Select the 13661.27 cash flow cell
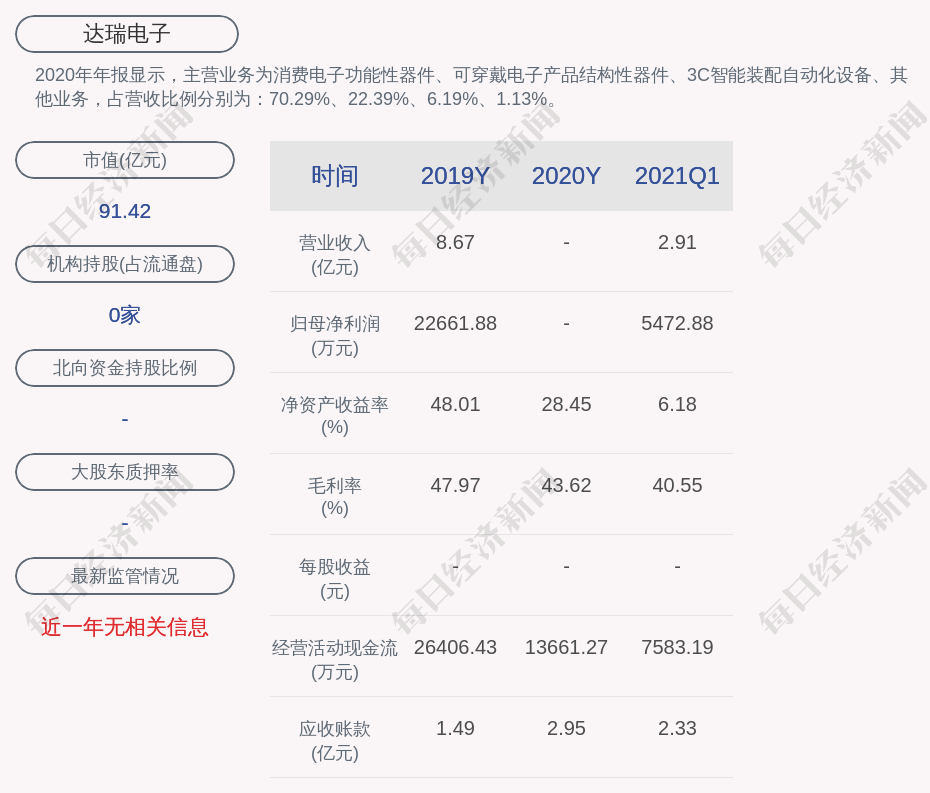930x793 pixels. pyautogui.click(x=566, y=648)
